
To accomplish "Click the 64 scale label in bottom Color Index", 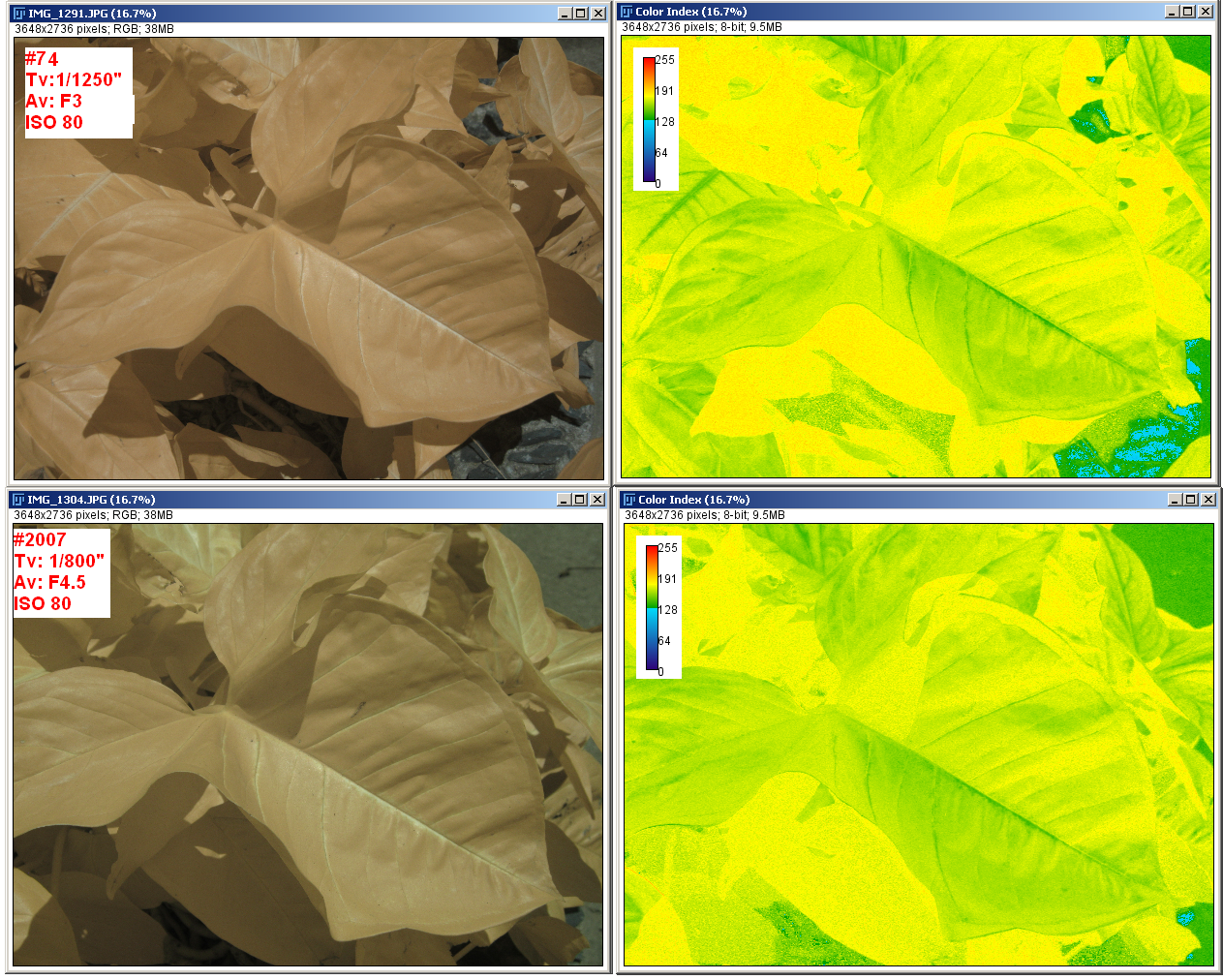I will [x=664, y=641].
